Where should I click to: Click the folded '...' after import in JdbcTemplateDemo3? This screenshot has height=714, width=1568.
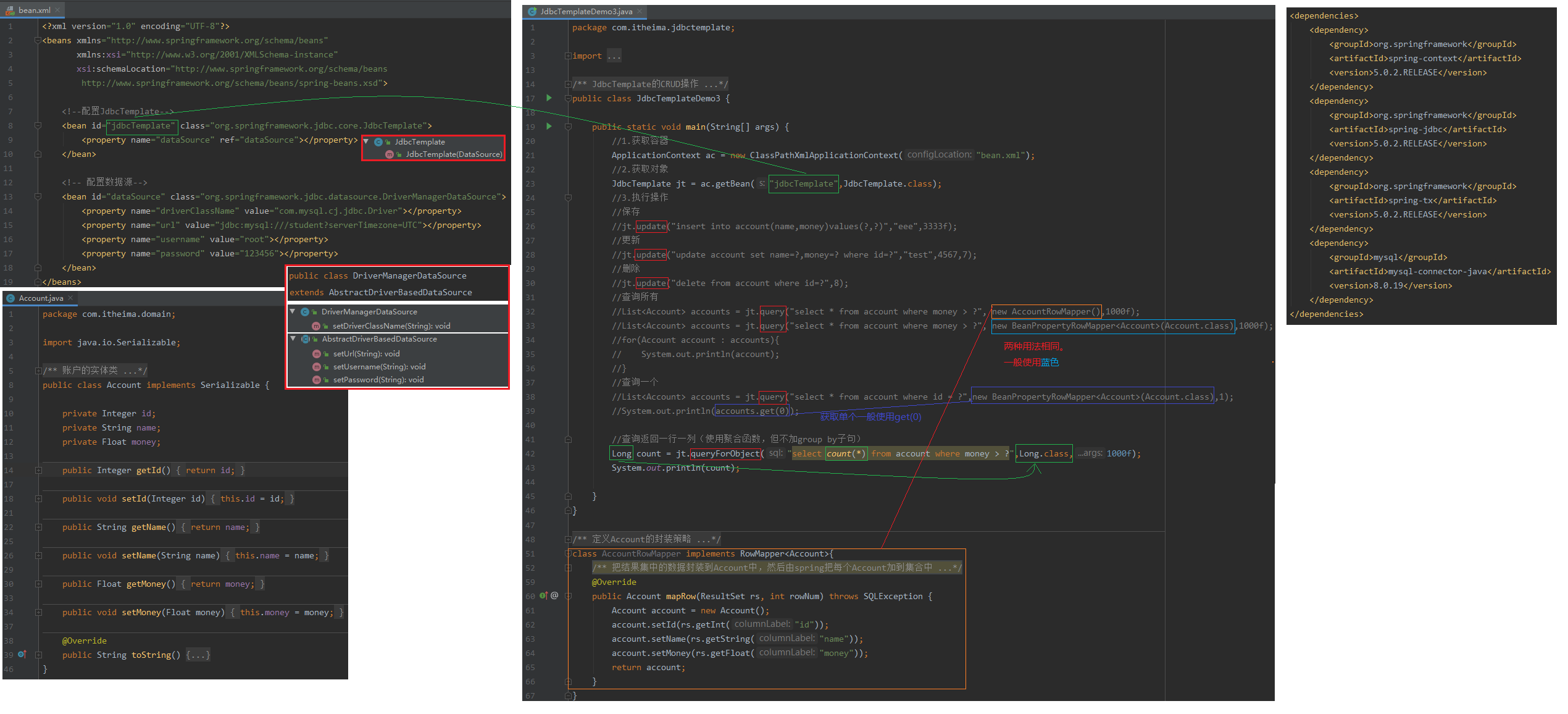point(614,56)
